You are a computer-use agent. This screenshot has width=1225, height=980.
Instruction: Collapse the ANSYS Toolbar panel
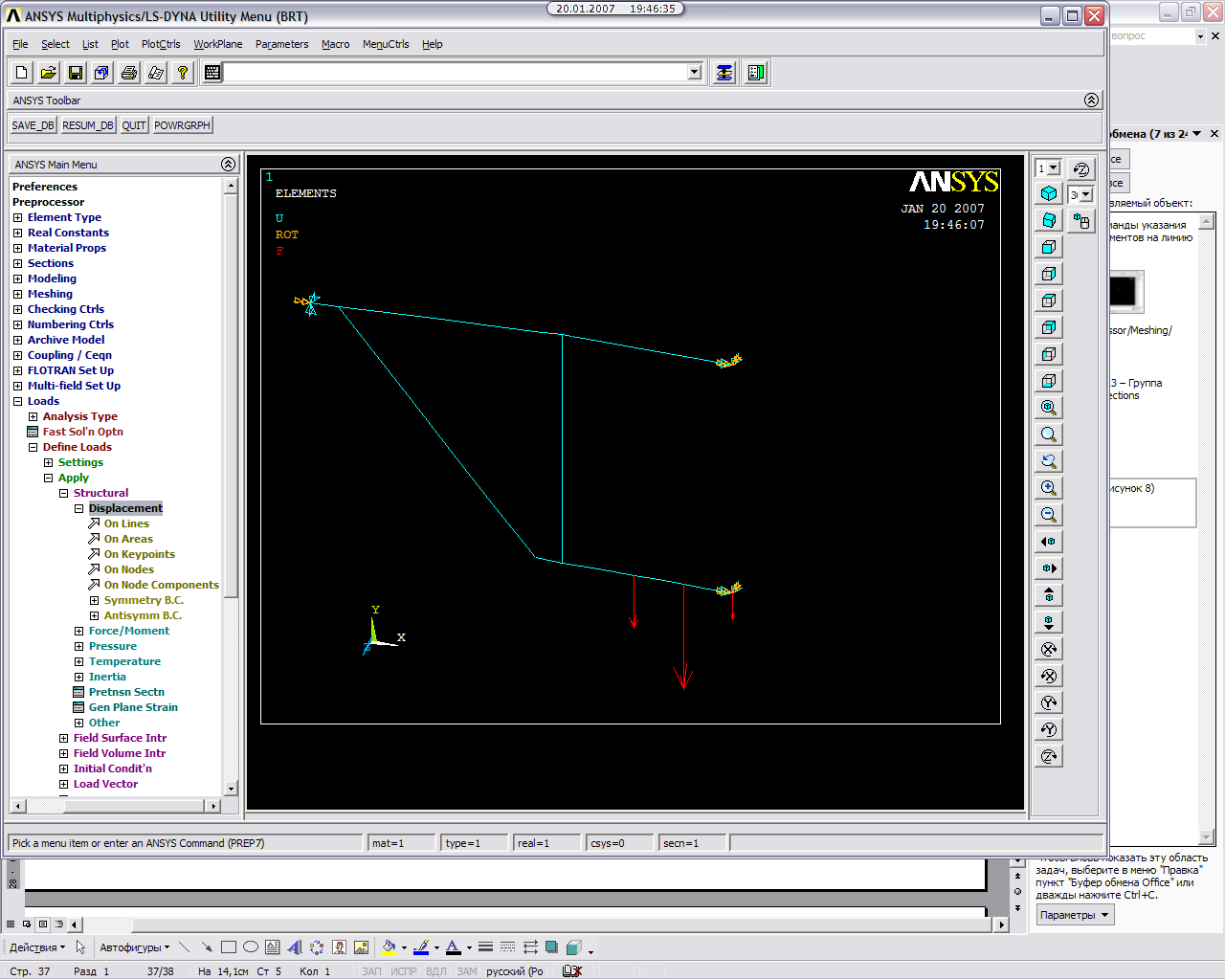coord(1091,100)
